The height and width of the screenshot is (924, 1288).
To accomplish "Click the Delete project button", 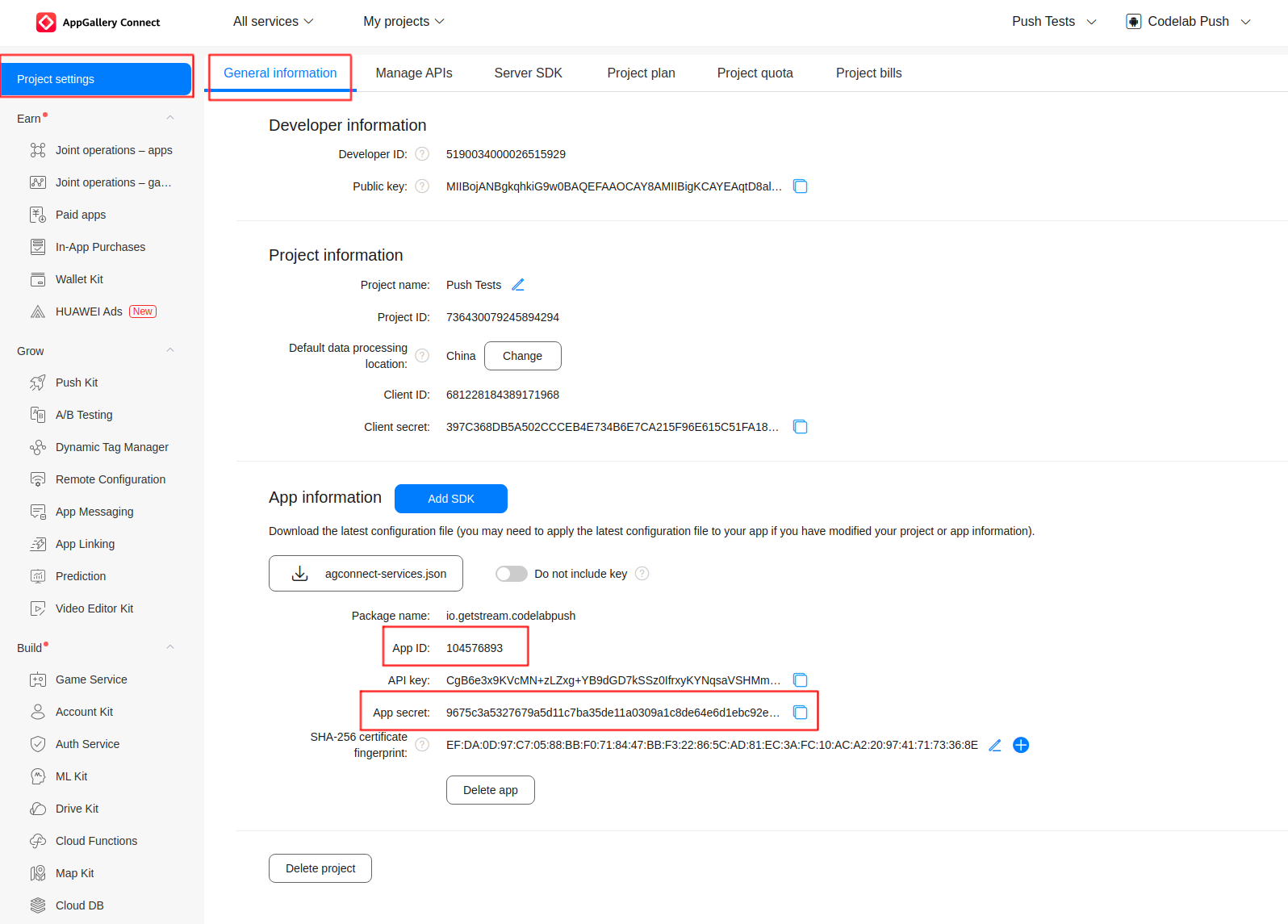I will pos(320,868).
